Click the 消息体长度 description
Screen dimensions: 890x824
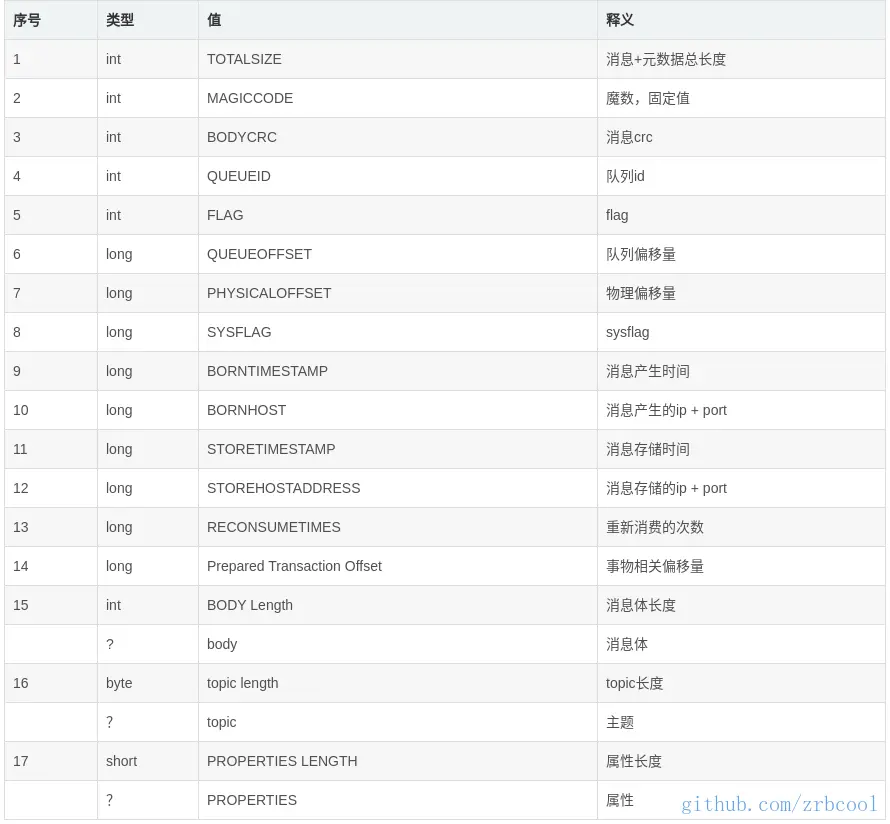641,605
